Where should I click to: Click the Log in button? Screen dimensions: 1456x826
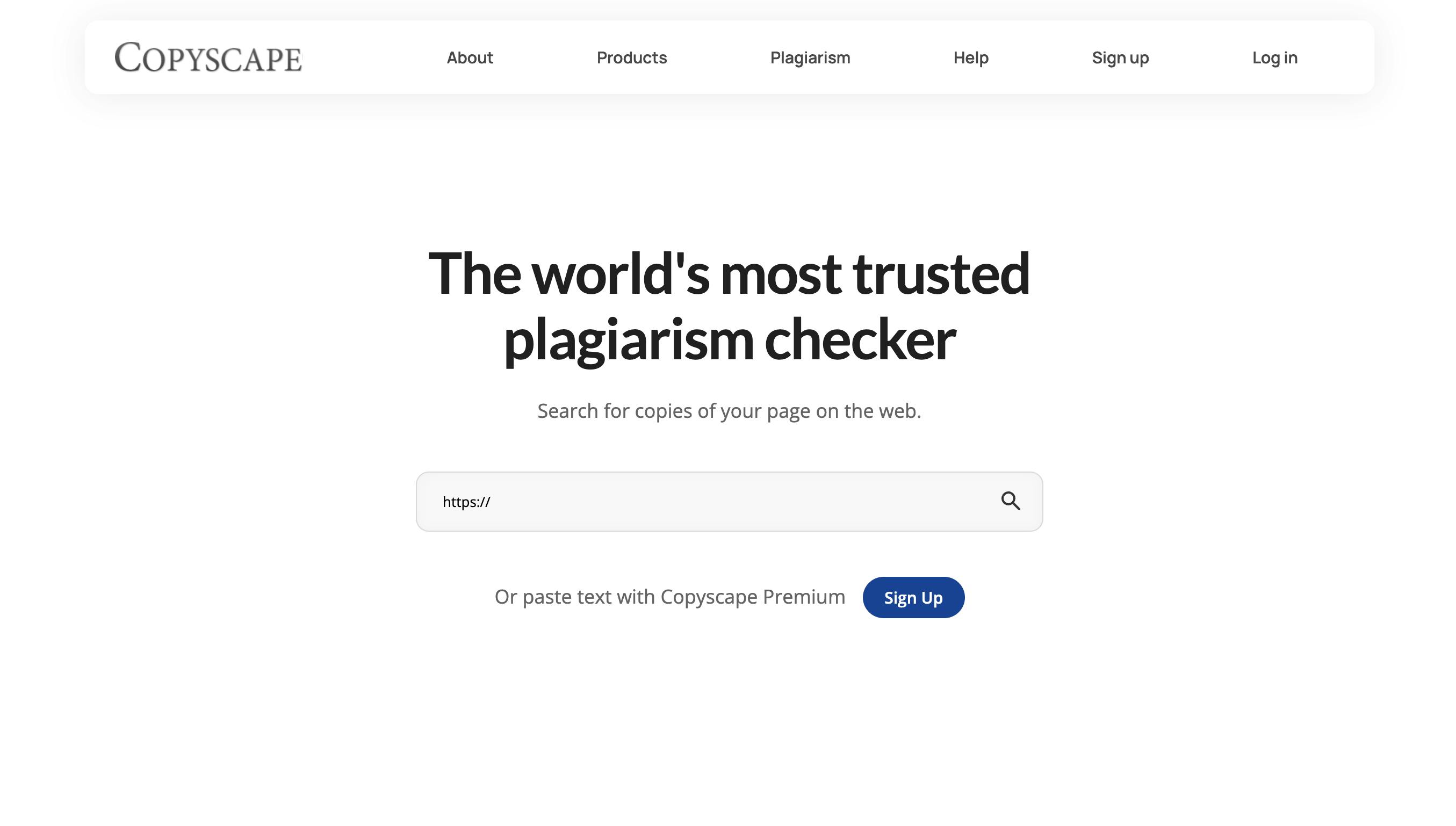[1275, 57]
